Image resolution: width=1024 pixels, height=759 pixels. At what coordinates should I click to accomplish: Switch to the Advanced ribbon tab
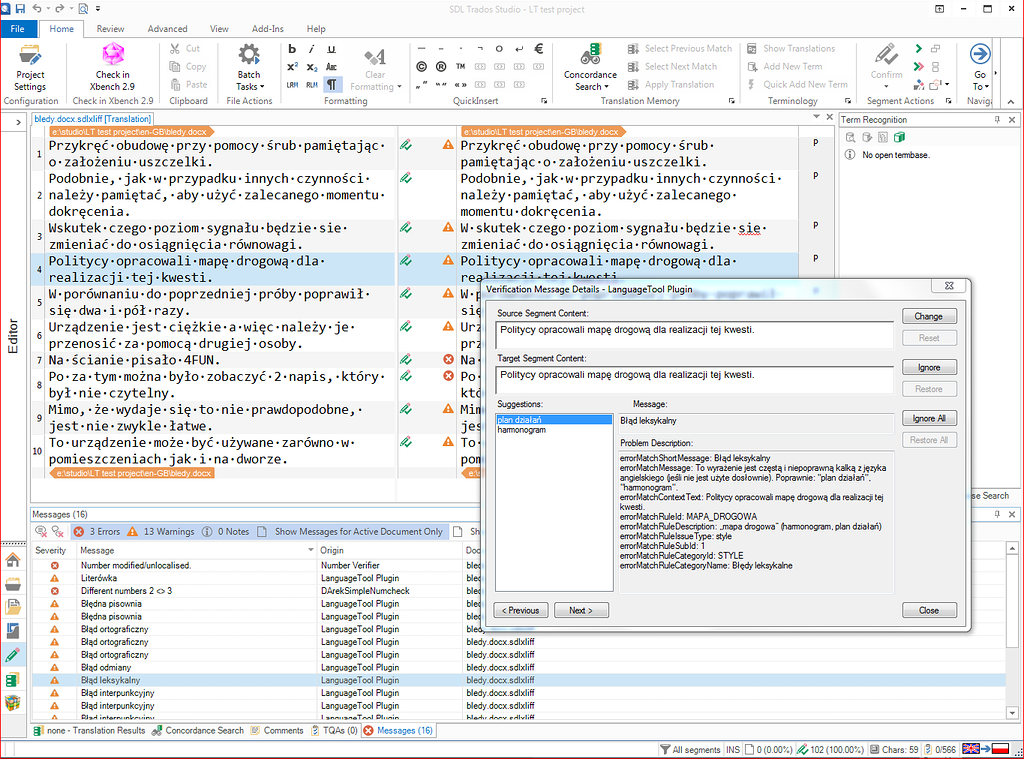point(167,29)
